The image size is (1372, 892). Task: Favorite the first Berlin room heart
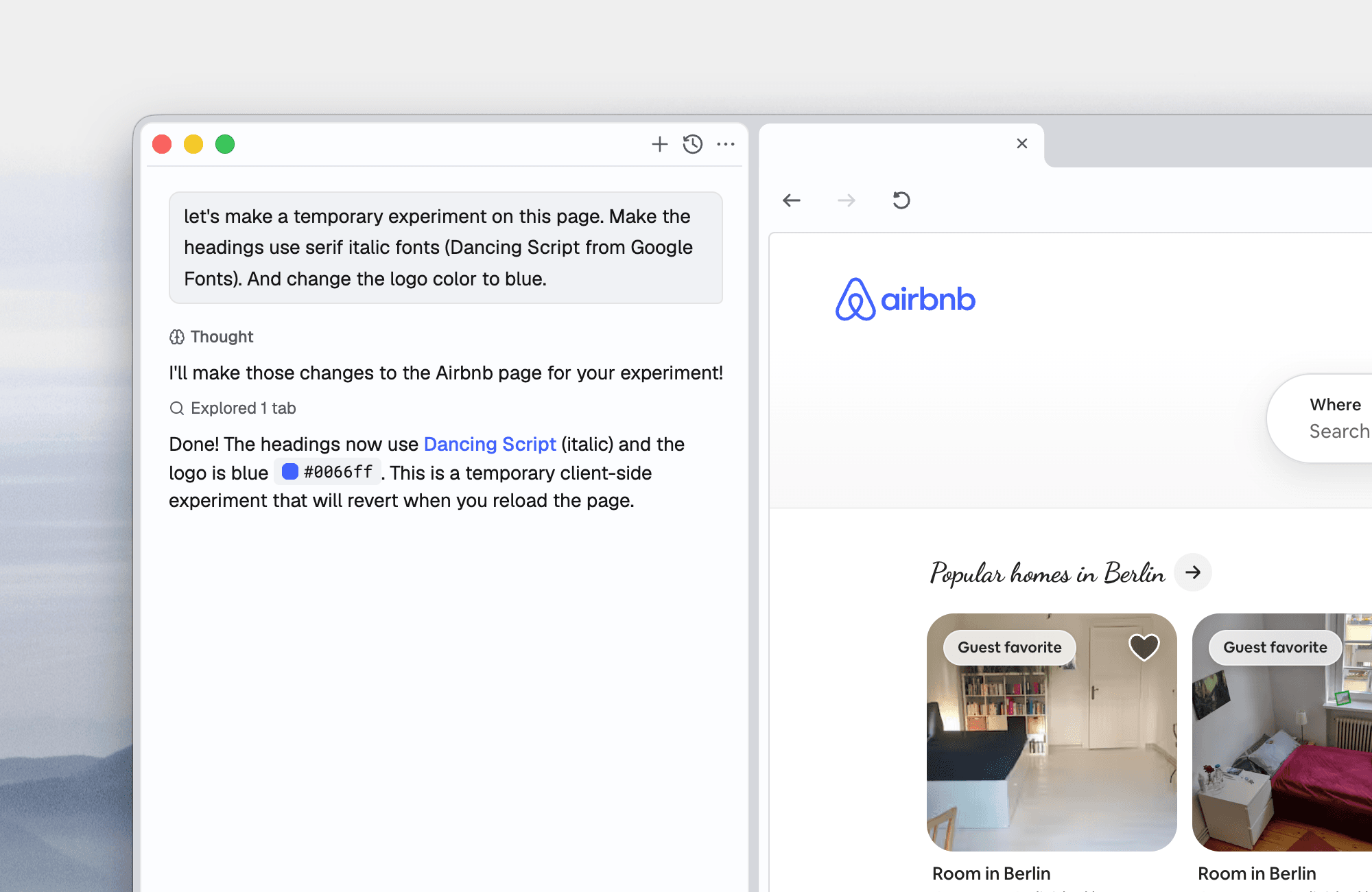(x=1144, y=646)
